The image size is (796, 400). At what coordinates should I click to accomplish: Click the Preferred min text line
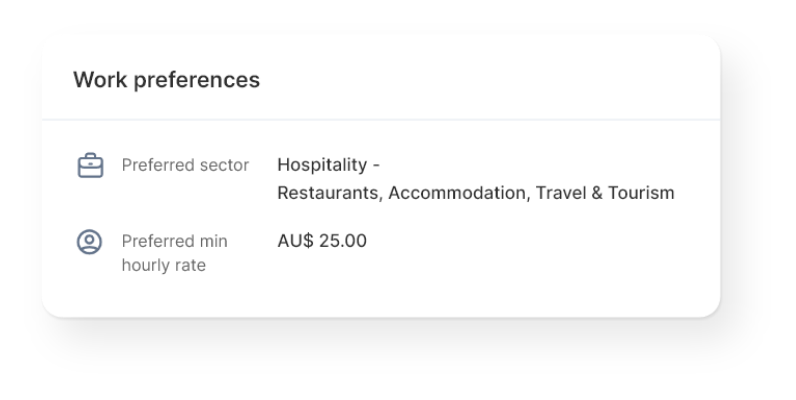[x=175, y=241]
